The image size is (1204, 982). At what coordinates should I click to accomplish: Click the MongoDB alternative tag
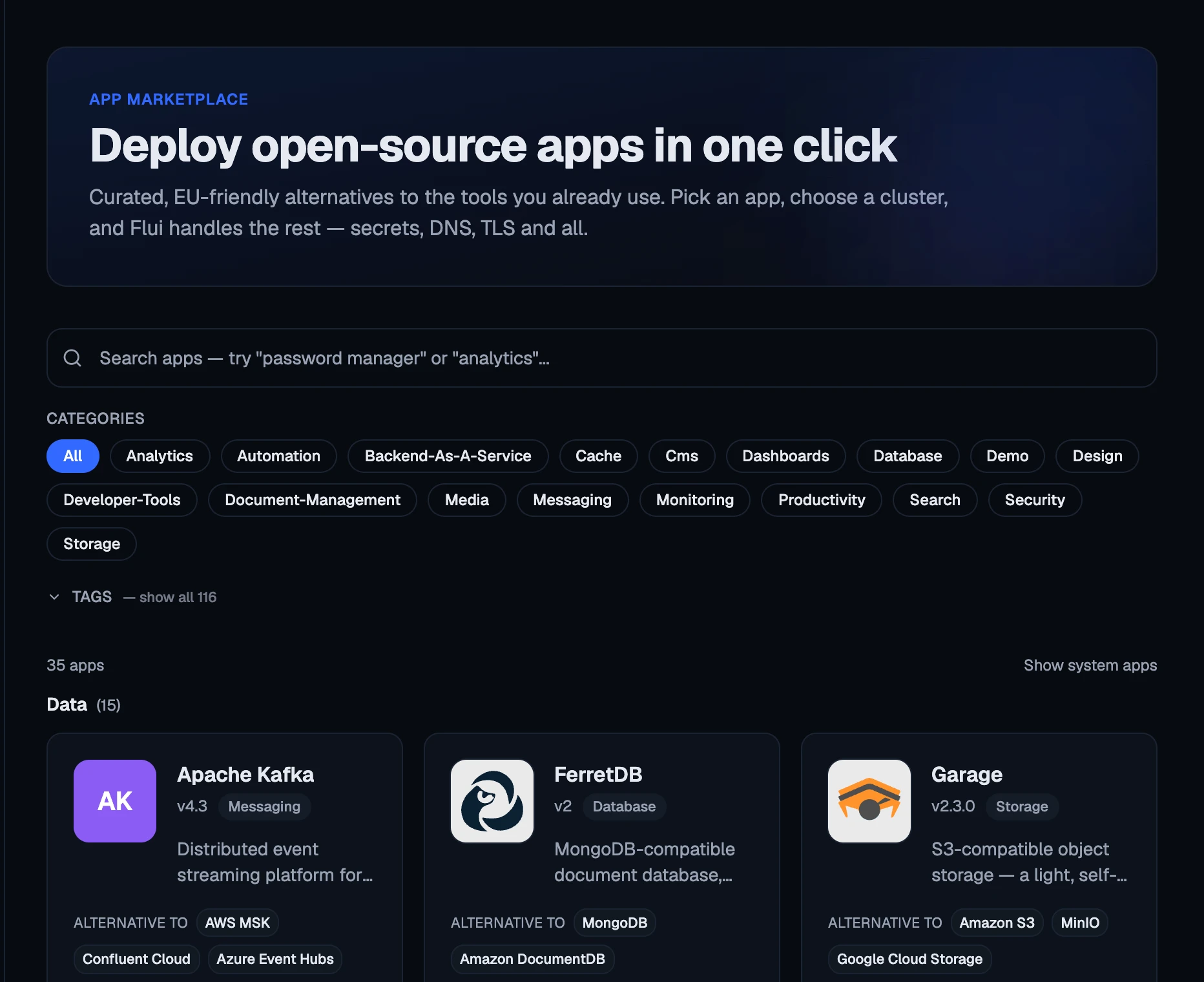pos(615,923)
